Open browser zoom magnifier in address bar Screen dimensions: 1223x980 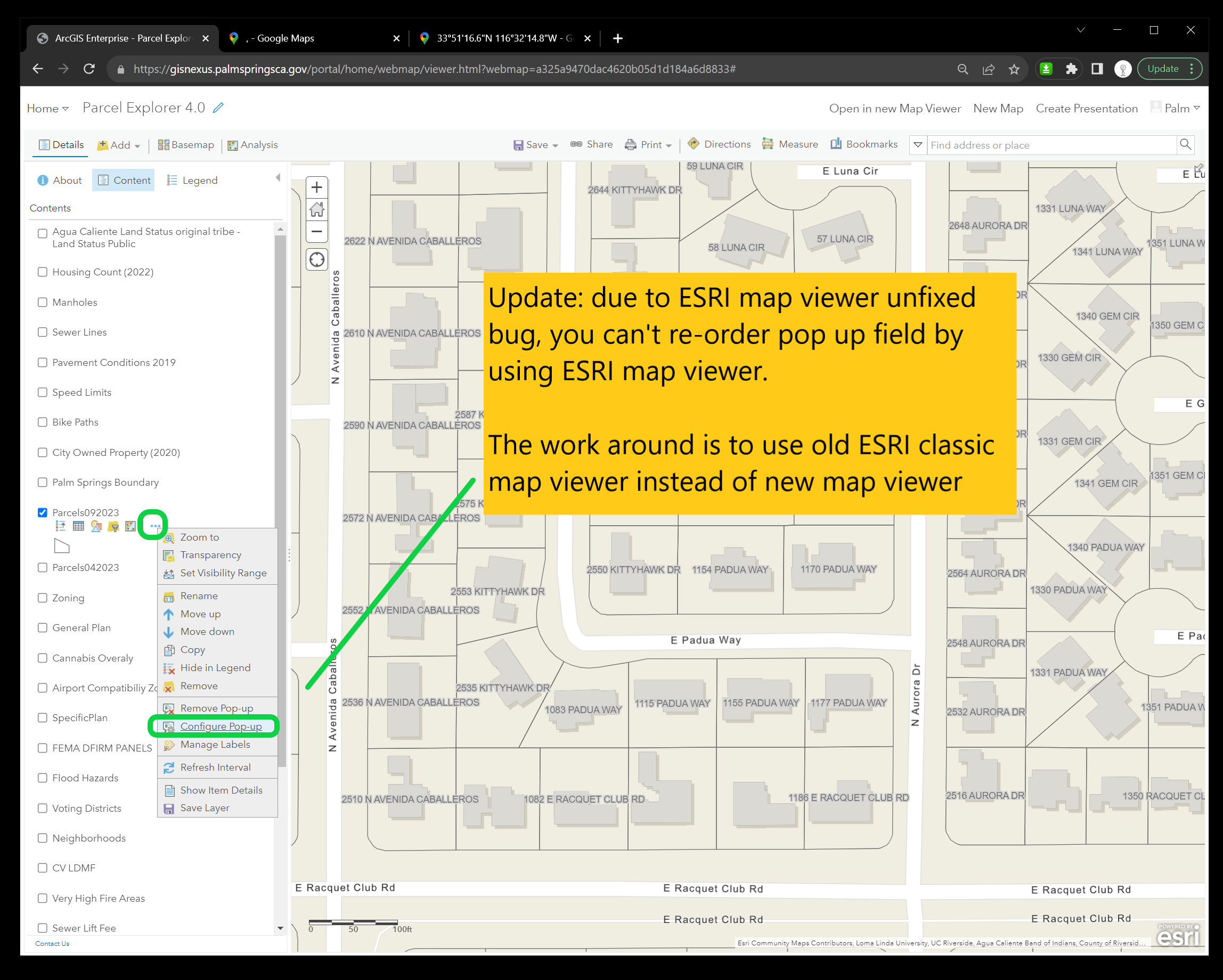click(x=963, y=69)
